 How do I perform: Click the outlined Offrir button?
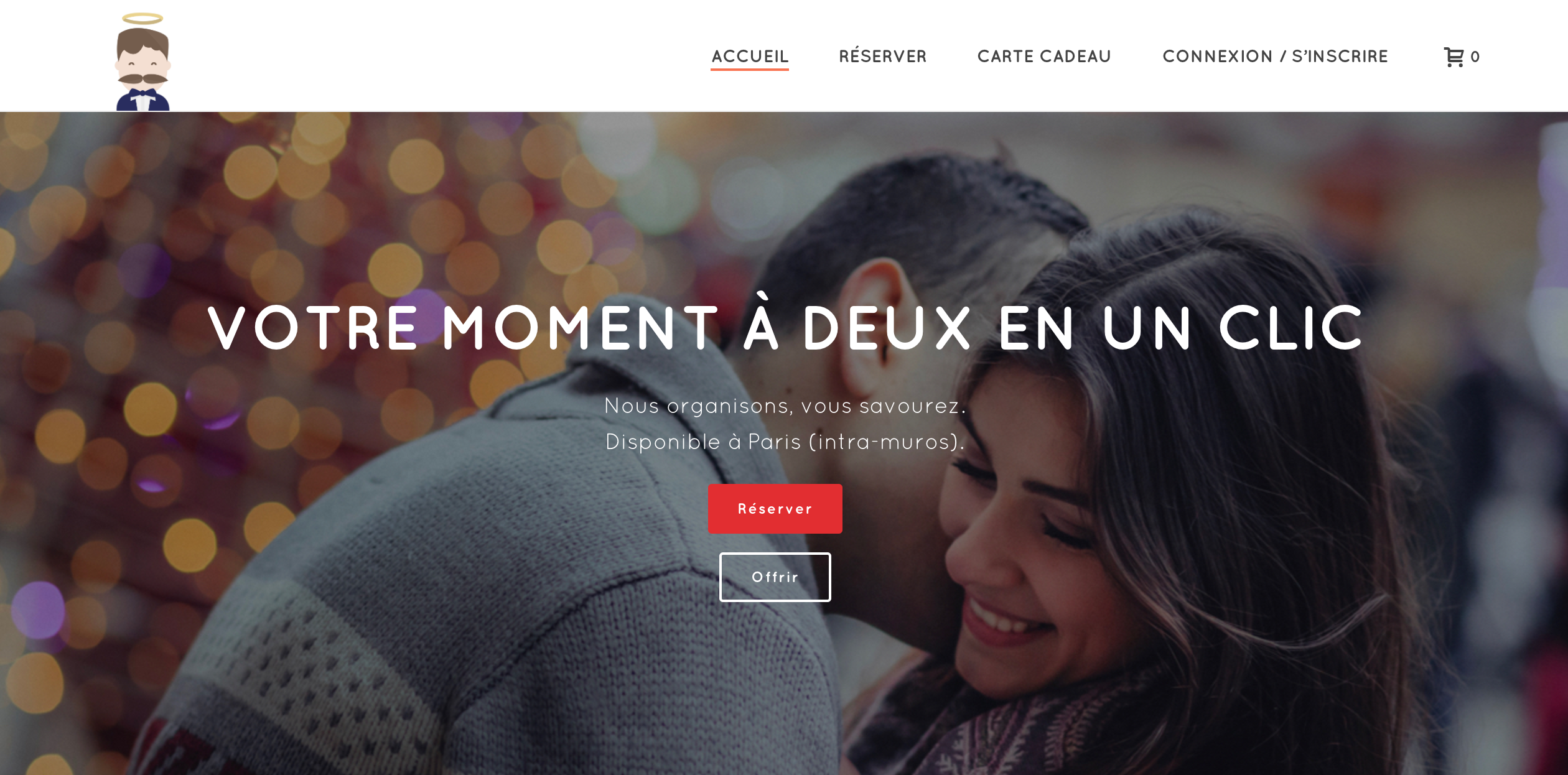point(775,577)
